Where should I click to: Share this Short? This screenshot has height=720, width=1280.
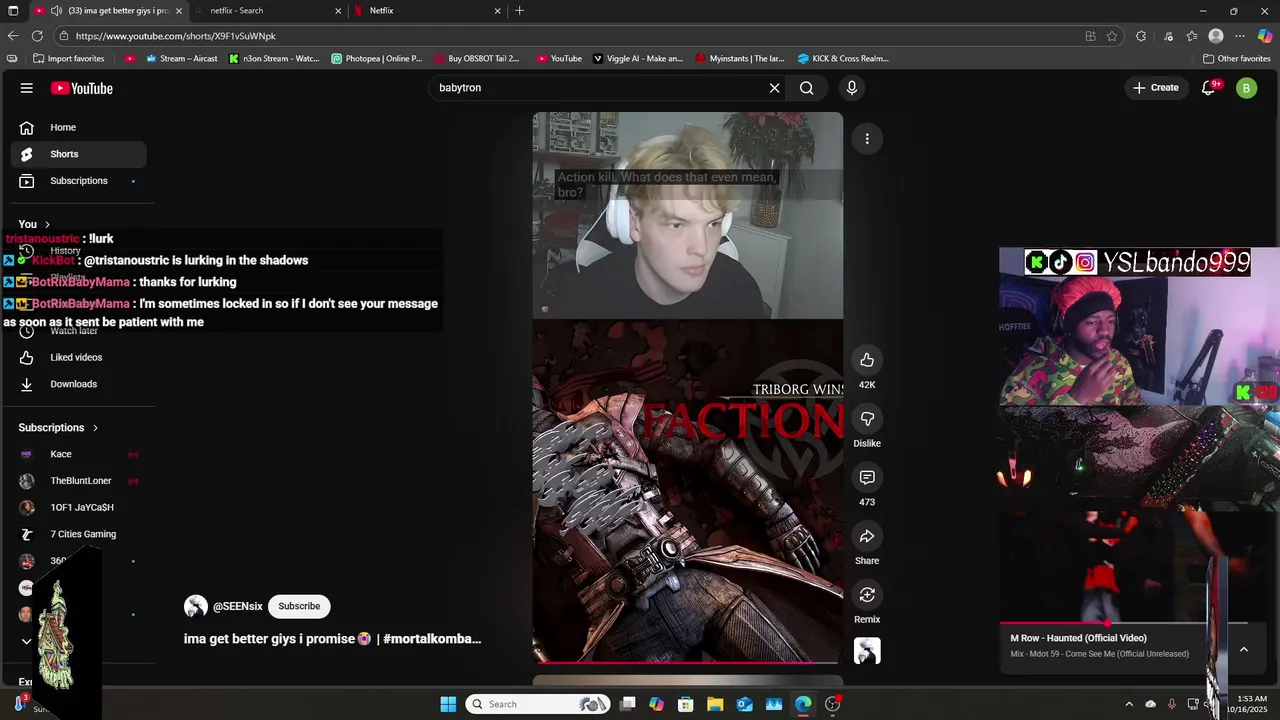click(x=867, y=537)
